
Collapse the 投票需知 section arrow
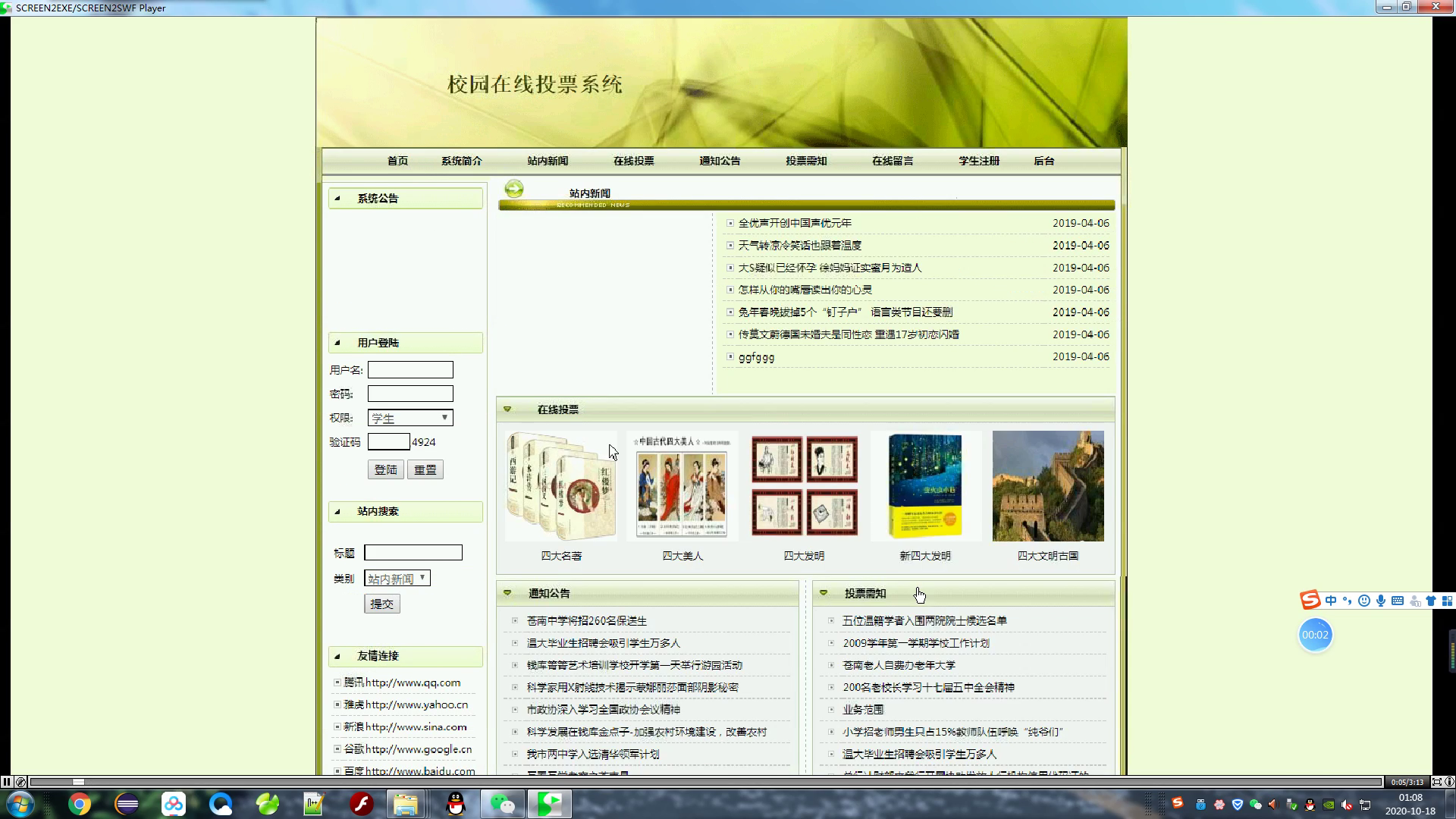pos(824,593)
